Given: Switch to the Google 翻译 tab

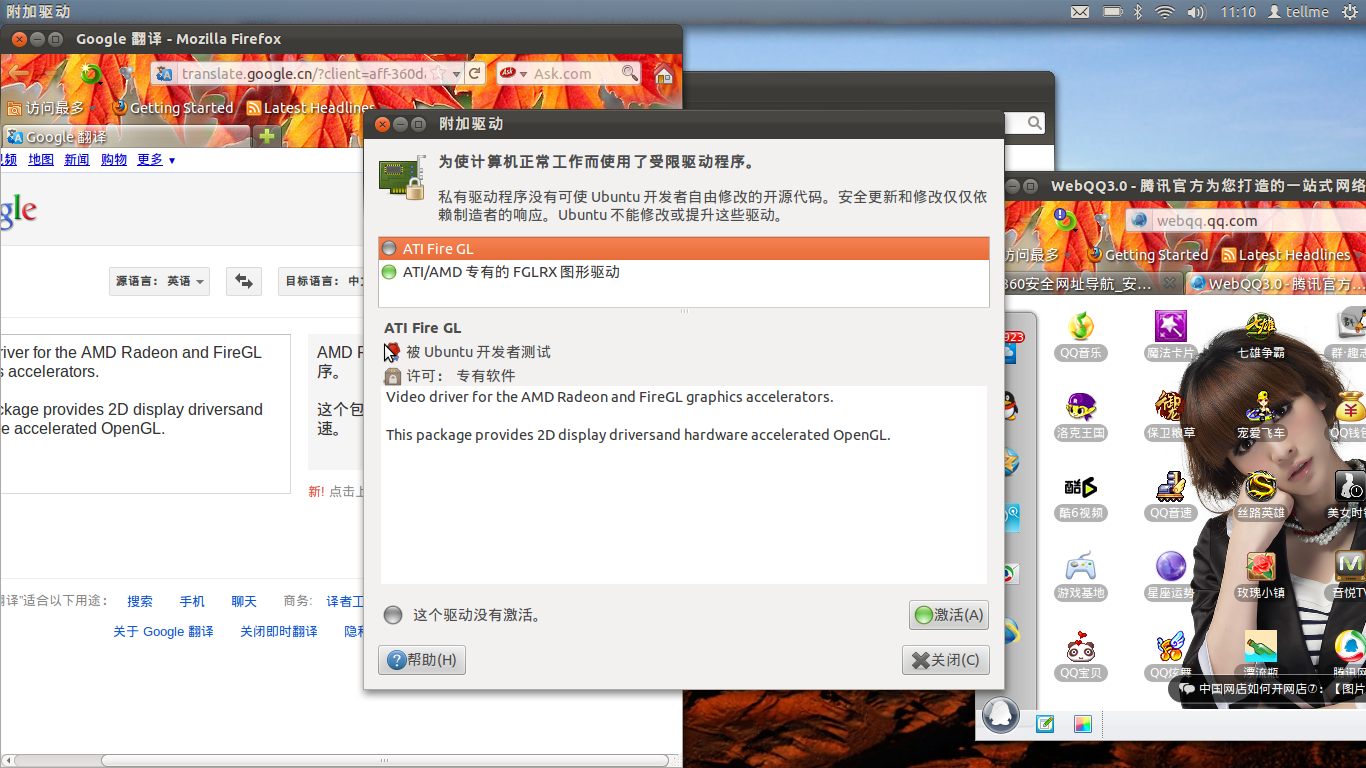Looking at the screenshot, I should coord(125,136).
